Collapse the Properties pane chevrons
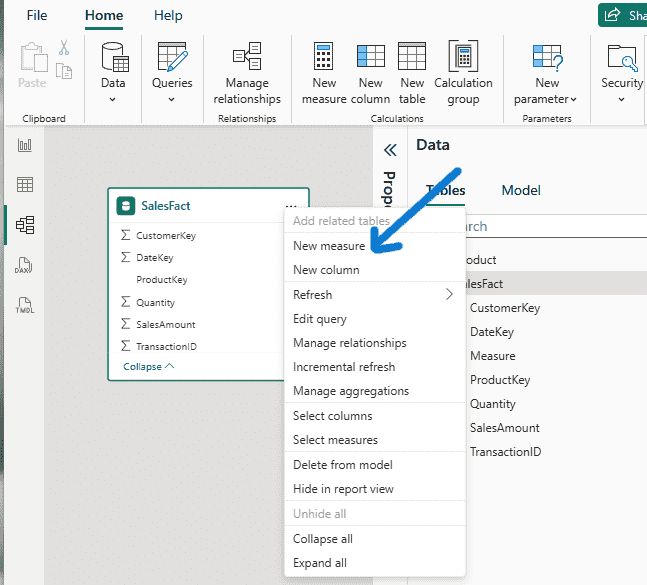This screenshot has width=647, height=585. [390, 150]
